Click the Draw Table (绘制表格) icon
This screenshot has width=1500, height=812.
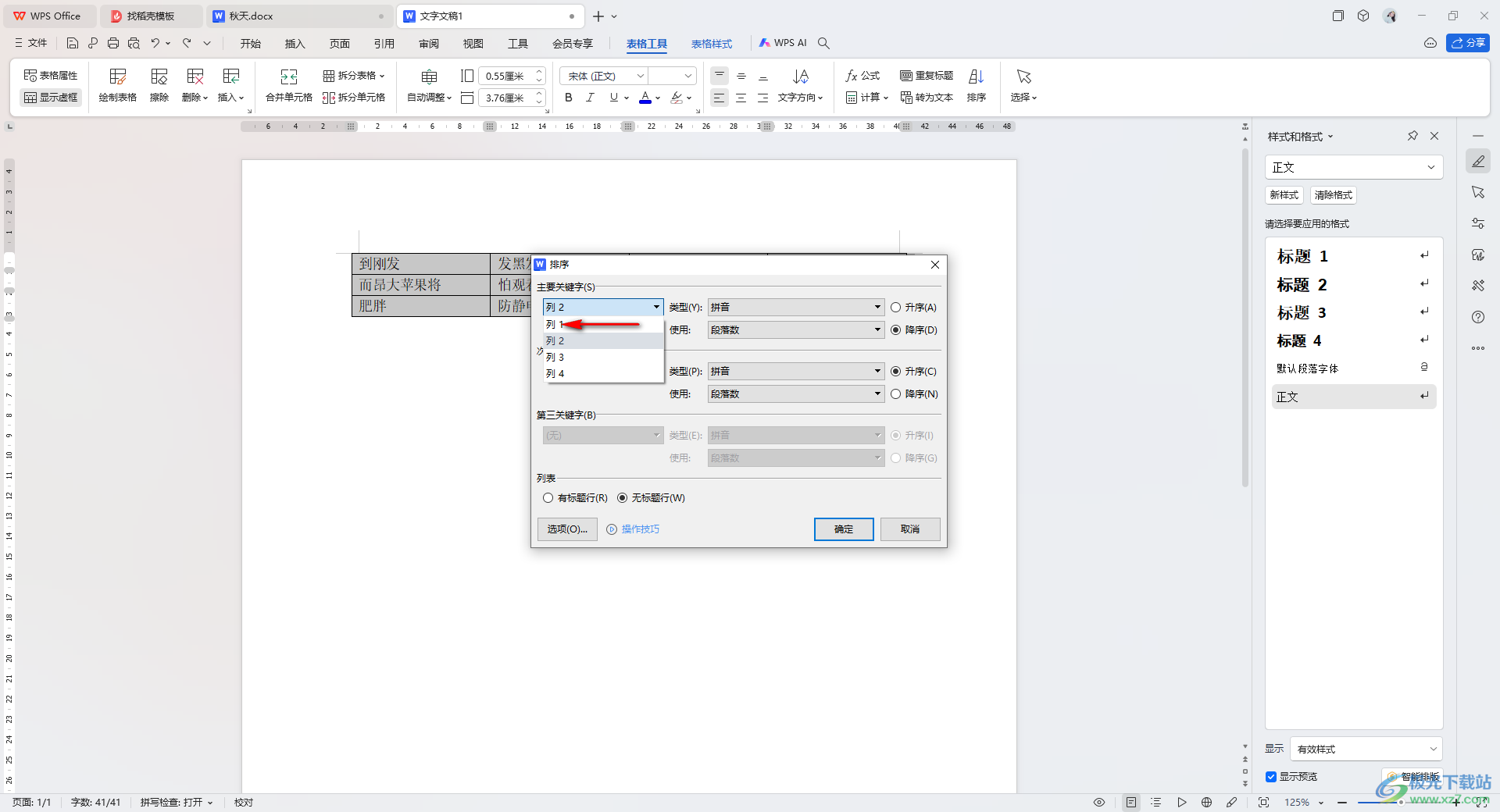[x=117, y=77]
